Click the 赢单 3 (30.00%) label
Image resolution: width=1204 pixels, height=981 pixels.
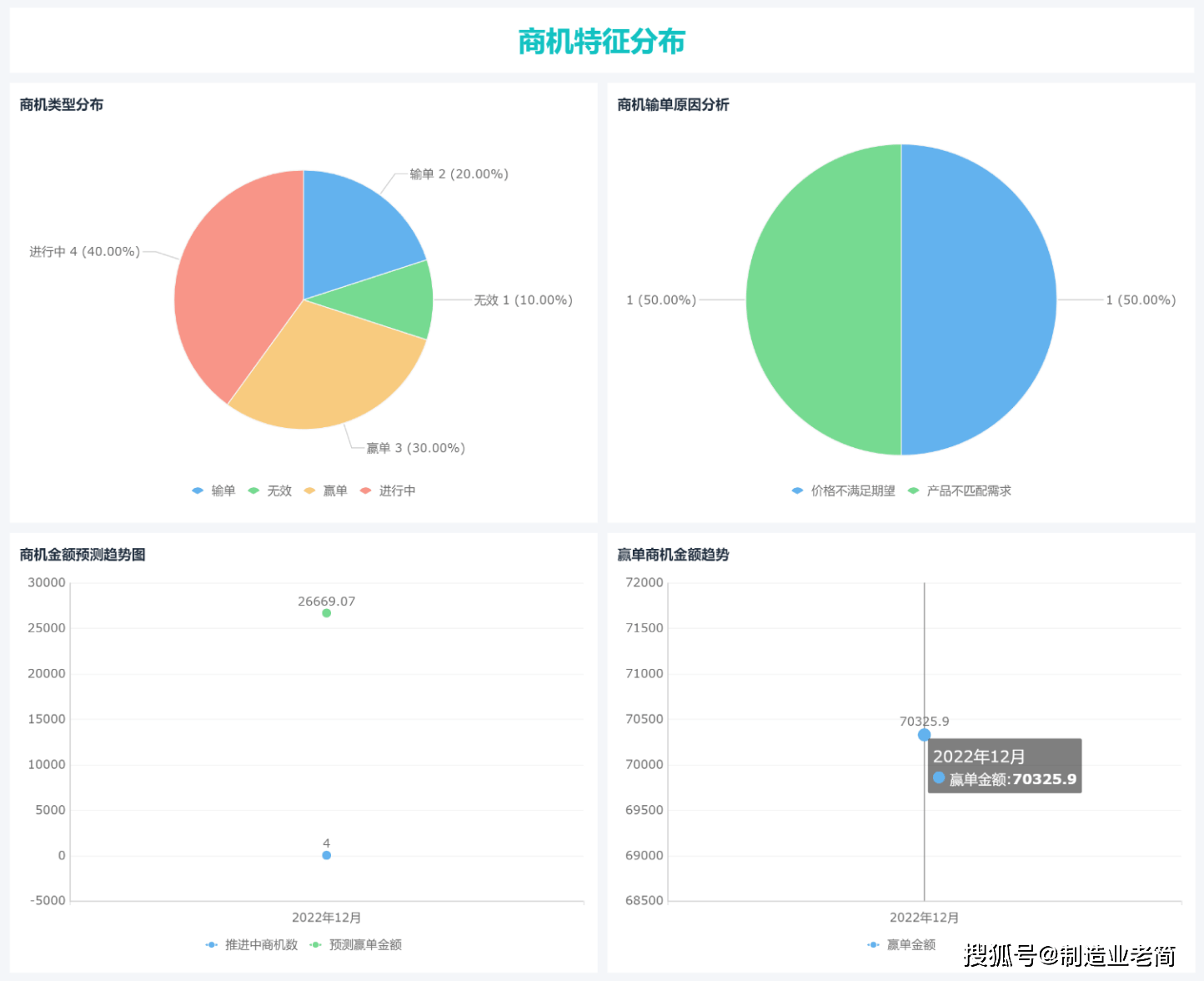point(415,448)
